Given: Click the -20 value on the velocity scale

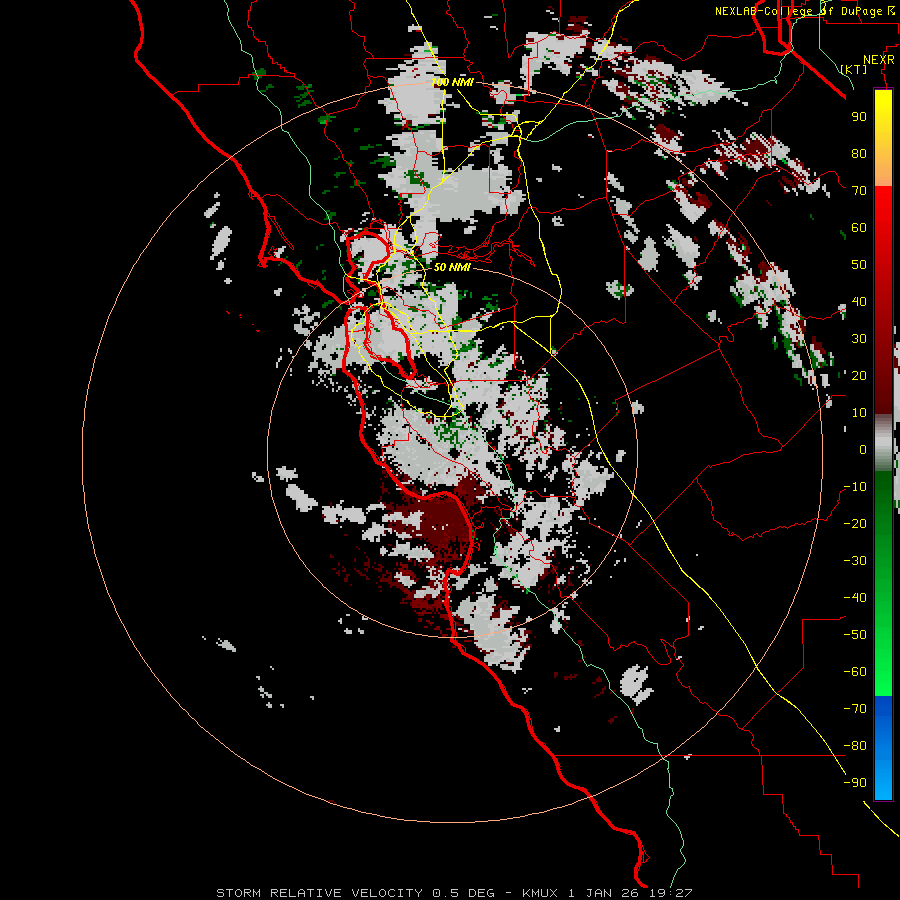Looking at the screenshot, I should pyautogui.click(x=855, y=523).
